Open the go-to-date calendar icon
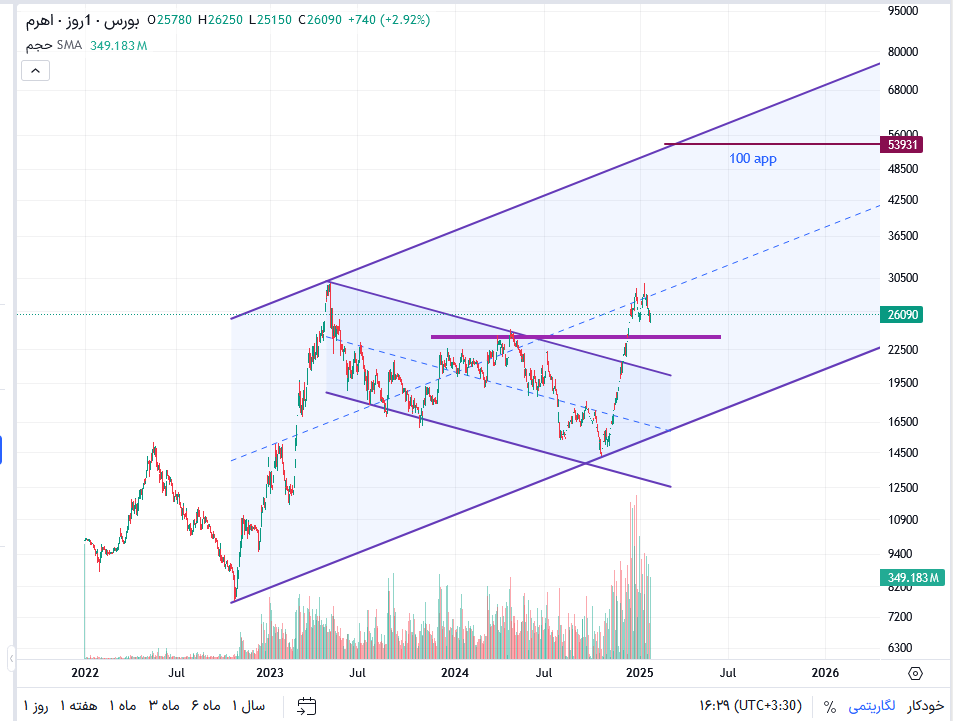This screenshot has height=721, width=953. [x=306, y=706]
